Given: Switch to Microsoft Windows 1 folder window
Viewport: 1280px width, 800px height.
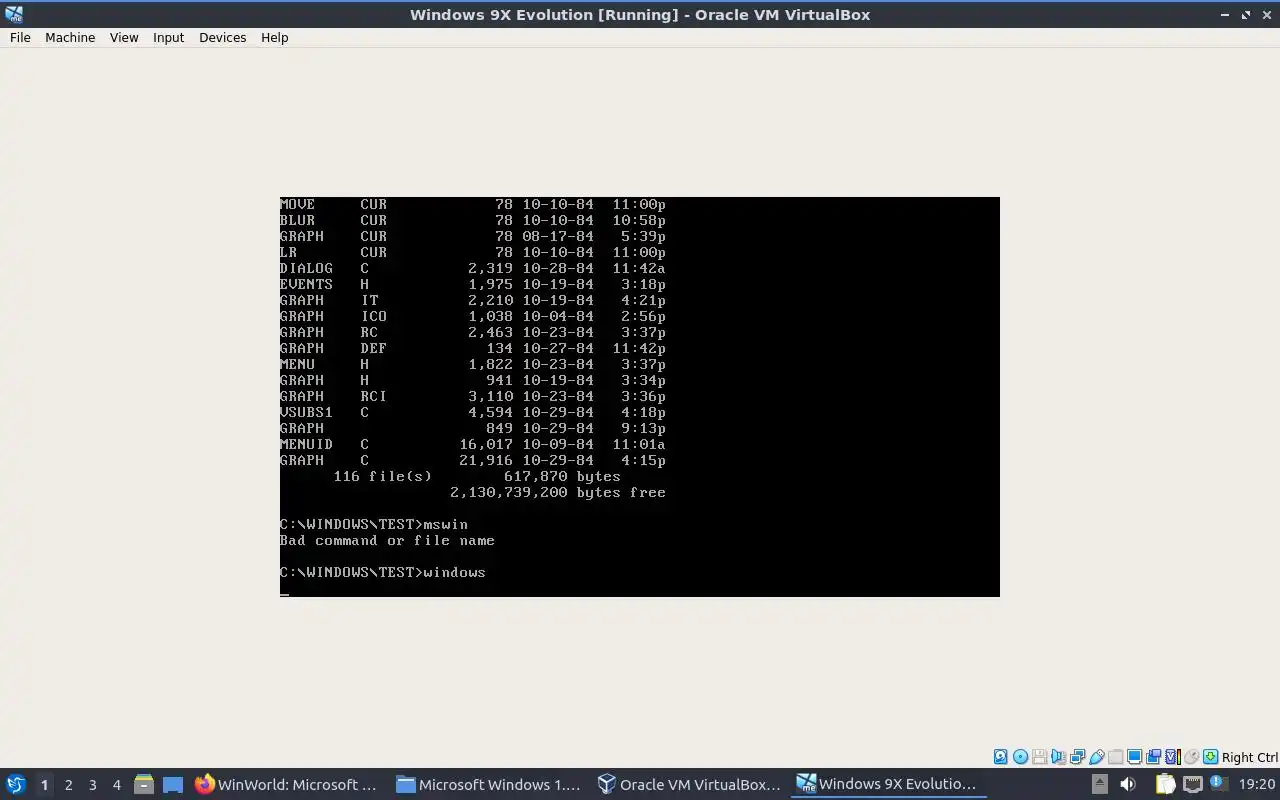Looking at the screenshot, I should coord(488,784).
